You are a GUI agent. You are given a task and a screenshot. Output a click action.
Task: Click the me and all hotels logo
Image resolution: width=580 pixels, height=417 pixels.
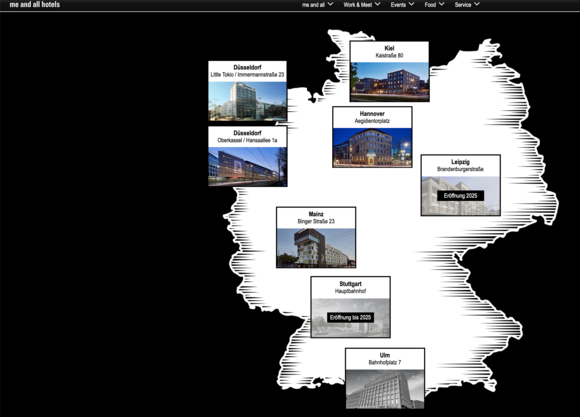35,4
